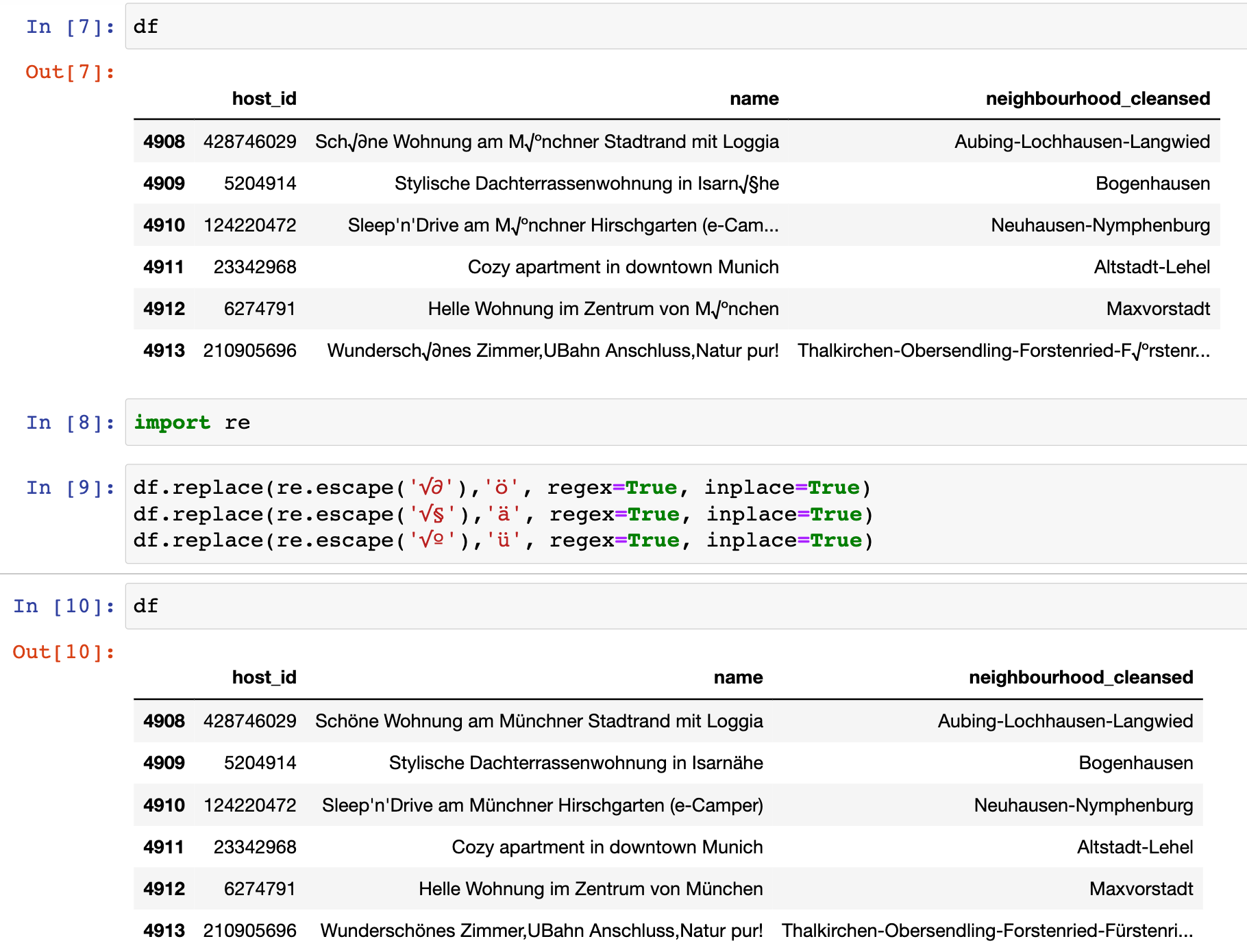Click host_id 124220472 in Out[7] table
Image resolution: width=1247 pixels, height=952 pixels.
tap(249, 225)
